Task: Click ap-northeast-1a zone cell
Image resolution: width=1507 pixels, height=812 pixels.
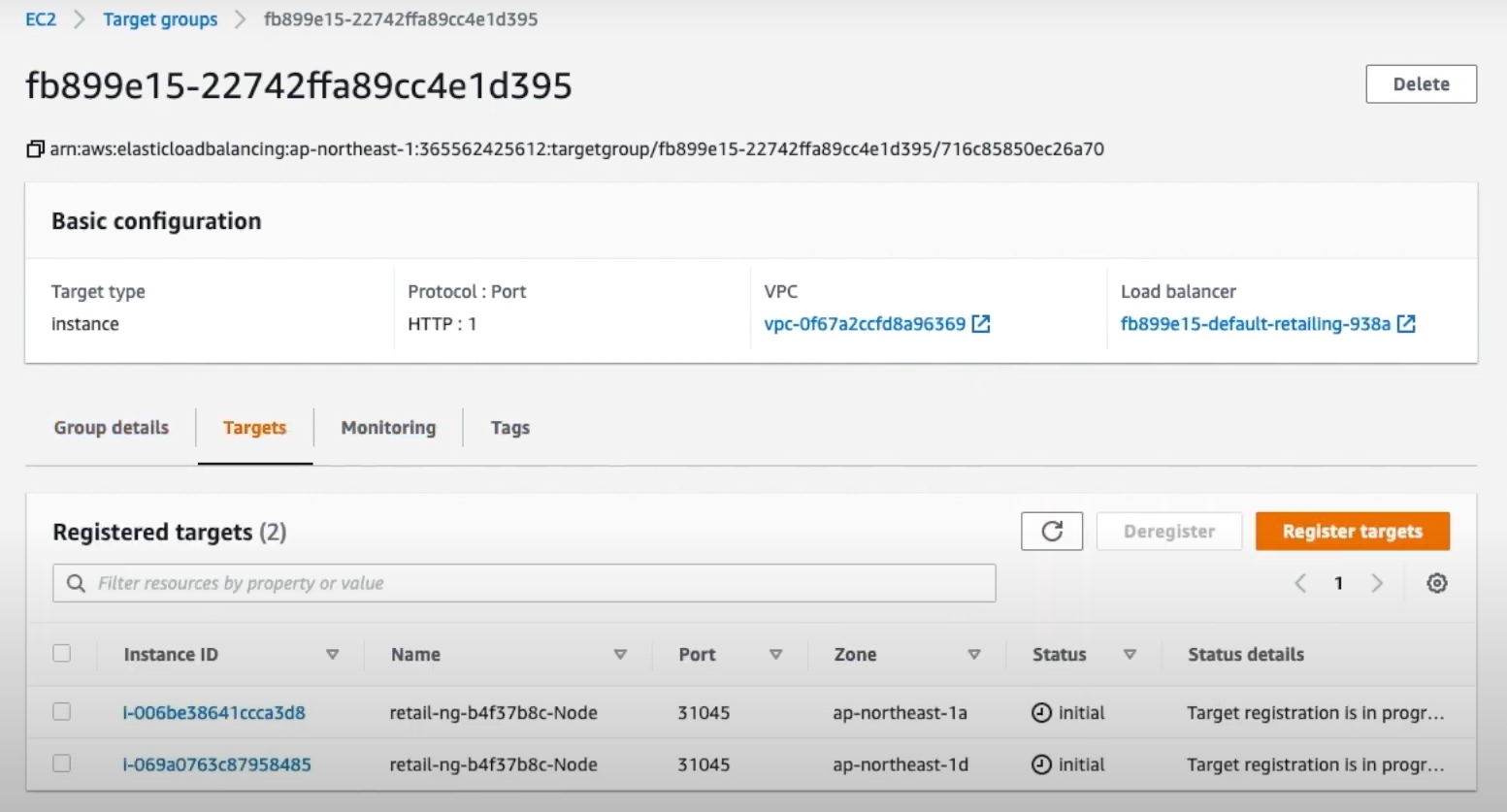Action: [x=900, y=713]
